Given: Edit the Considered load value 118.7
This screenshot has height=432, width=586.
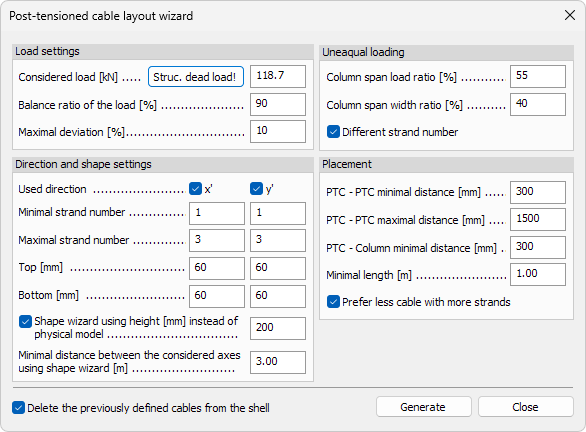Looking at the screenshot, I should [x=278, y=77].
